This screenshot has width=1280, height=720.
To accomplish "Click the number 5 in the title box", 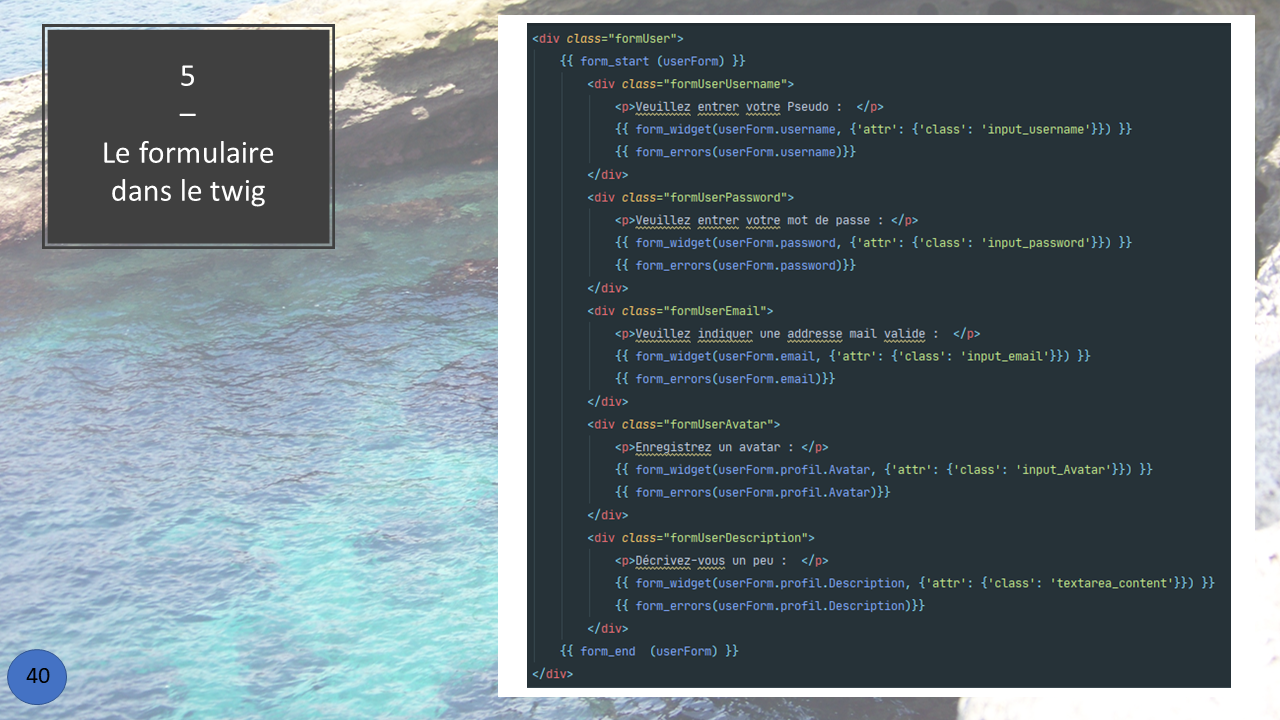I will point(188,75).
